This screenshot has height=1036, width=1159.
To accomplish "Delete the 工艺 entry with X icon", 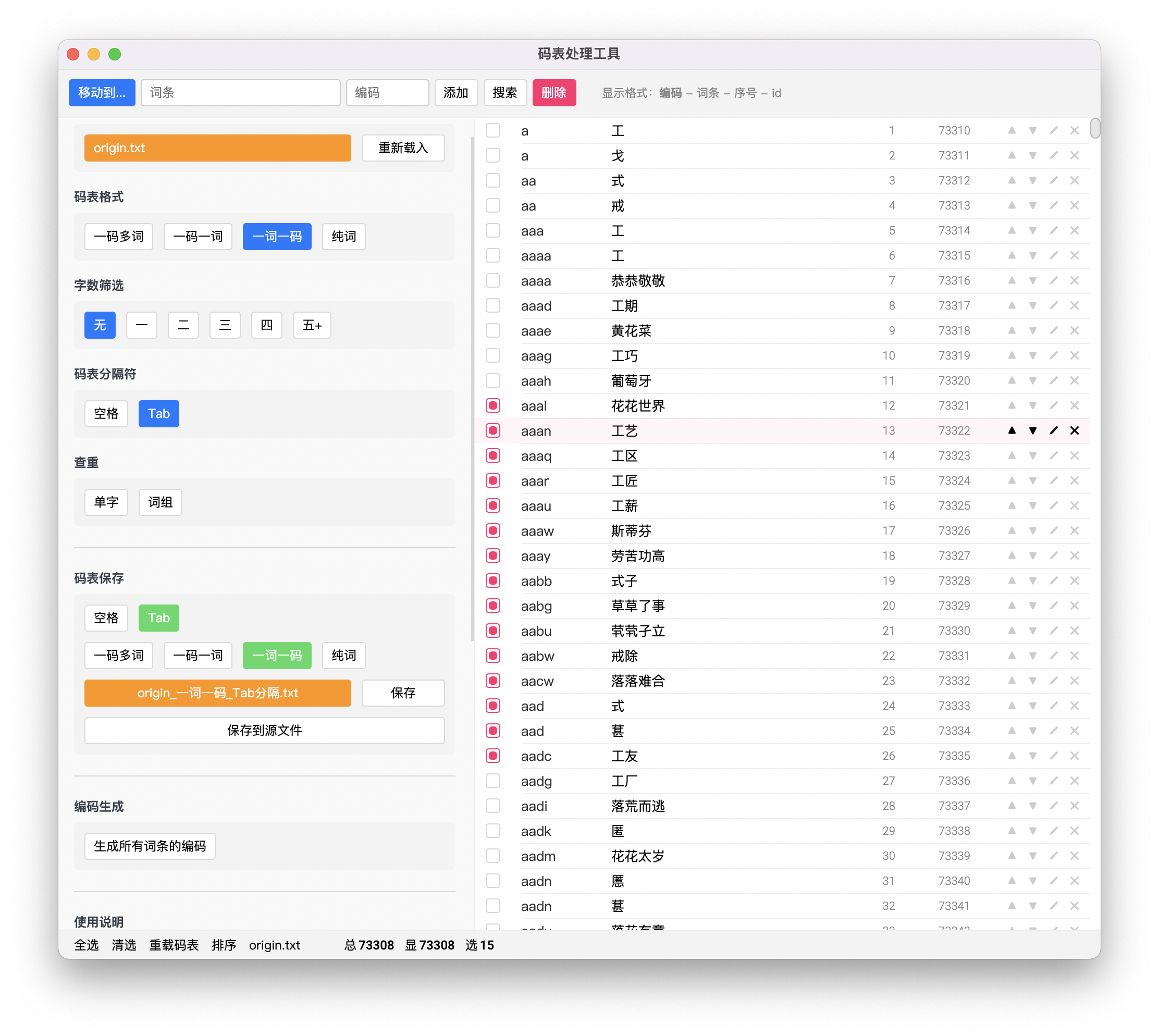I will (x=1074, y=430).
